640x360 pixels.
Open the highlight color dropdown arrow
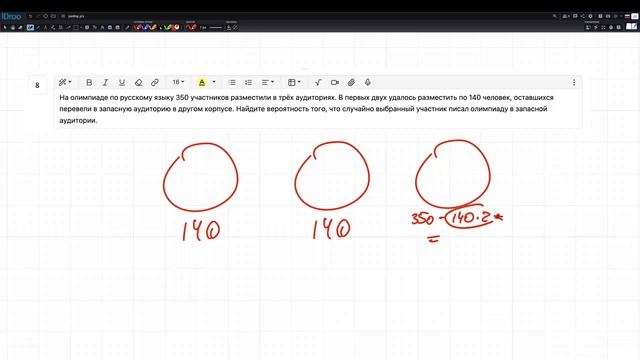pos(213,82)
